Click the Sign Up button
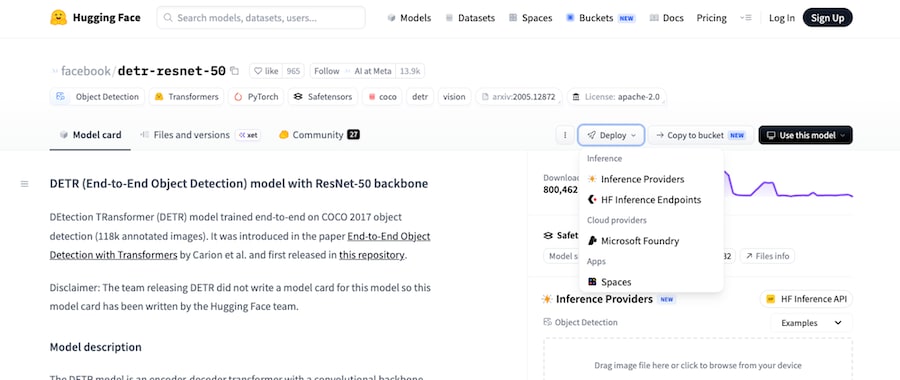Screen dimensions: 900x380 (x=828, y=18)
